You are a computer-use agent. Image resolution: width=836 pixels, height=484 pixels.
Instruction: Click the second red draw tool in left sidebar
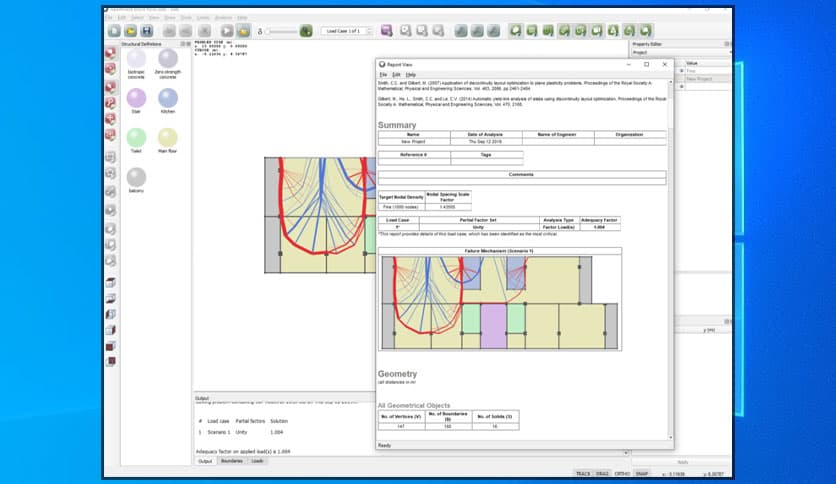(110, 69)
